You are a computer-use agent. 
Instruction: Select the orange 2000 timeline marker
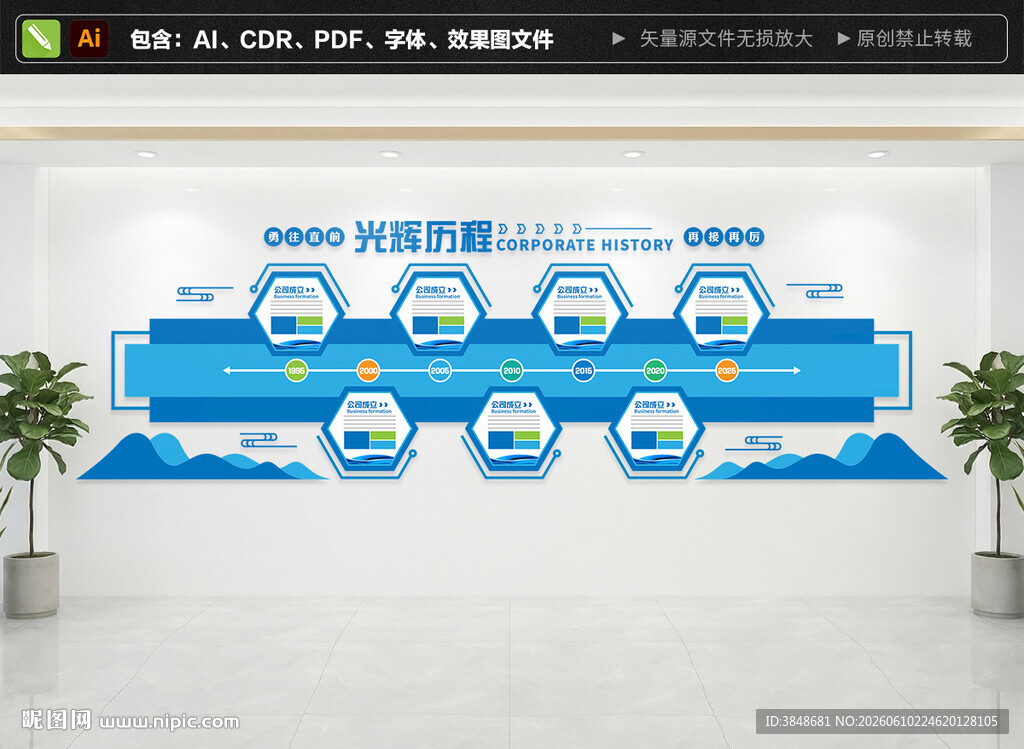click(x=368, y=370)
